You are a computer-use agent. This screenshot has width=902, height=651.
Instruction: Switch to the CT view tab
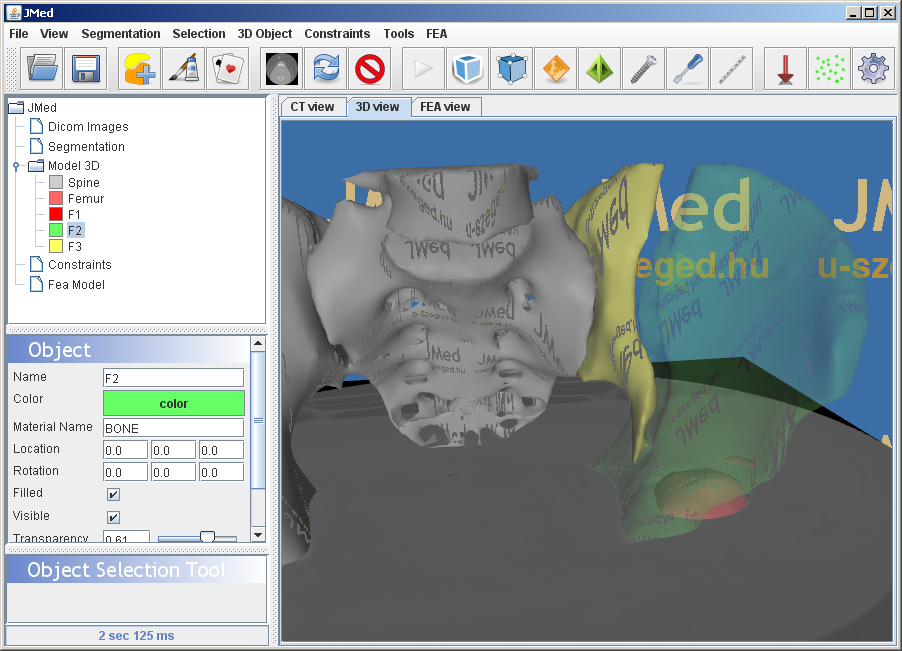[x=312, y=107]
